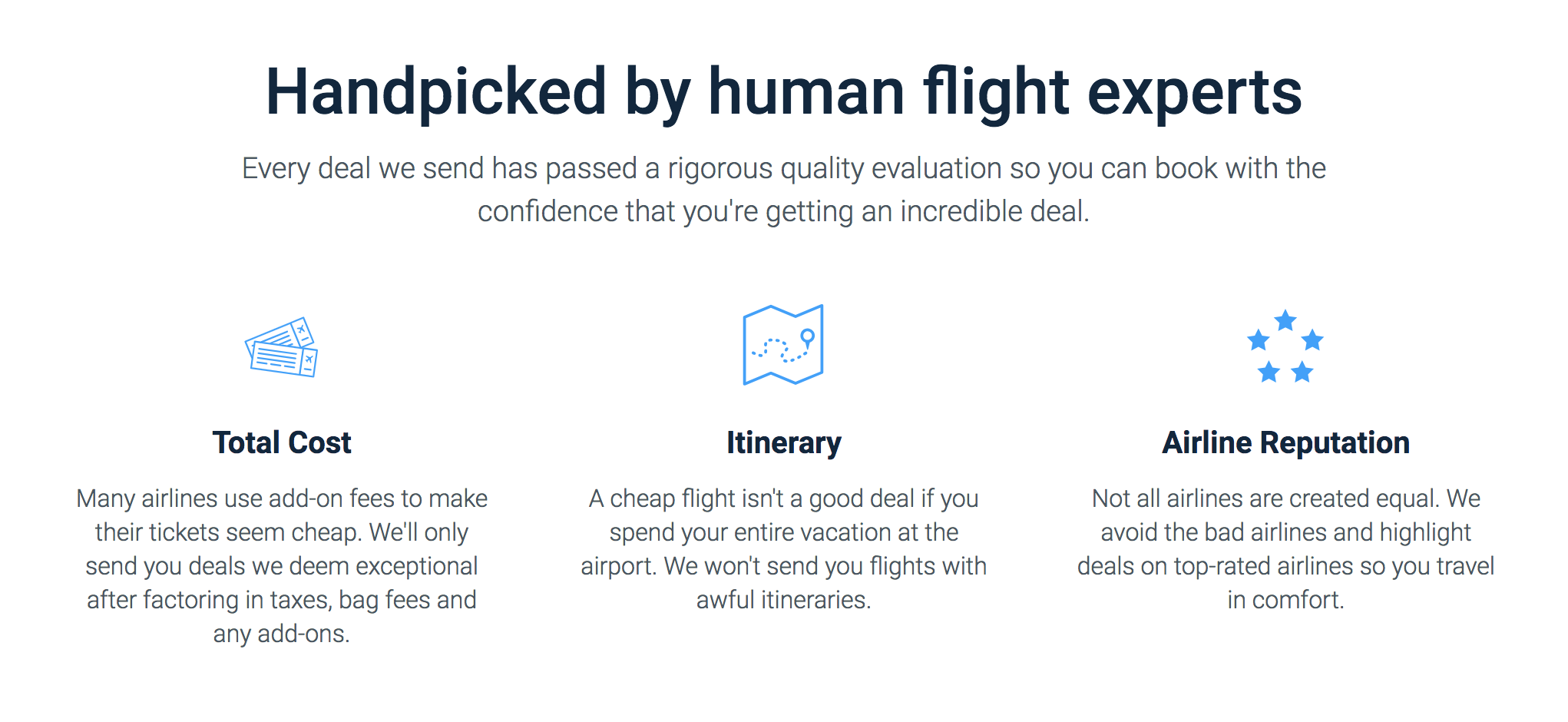Click the 'any add-ons.' closing line
Viewport: 1568px width, 722px height.
point(282,634)
